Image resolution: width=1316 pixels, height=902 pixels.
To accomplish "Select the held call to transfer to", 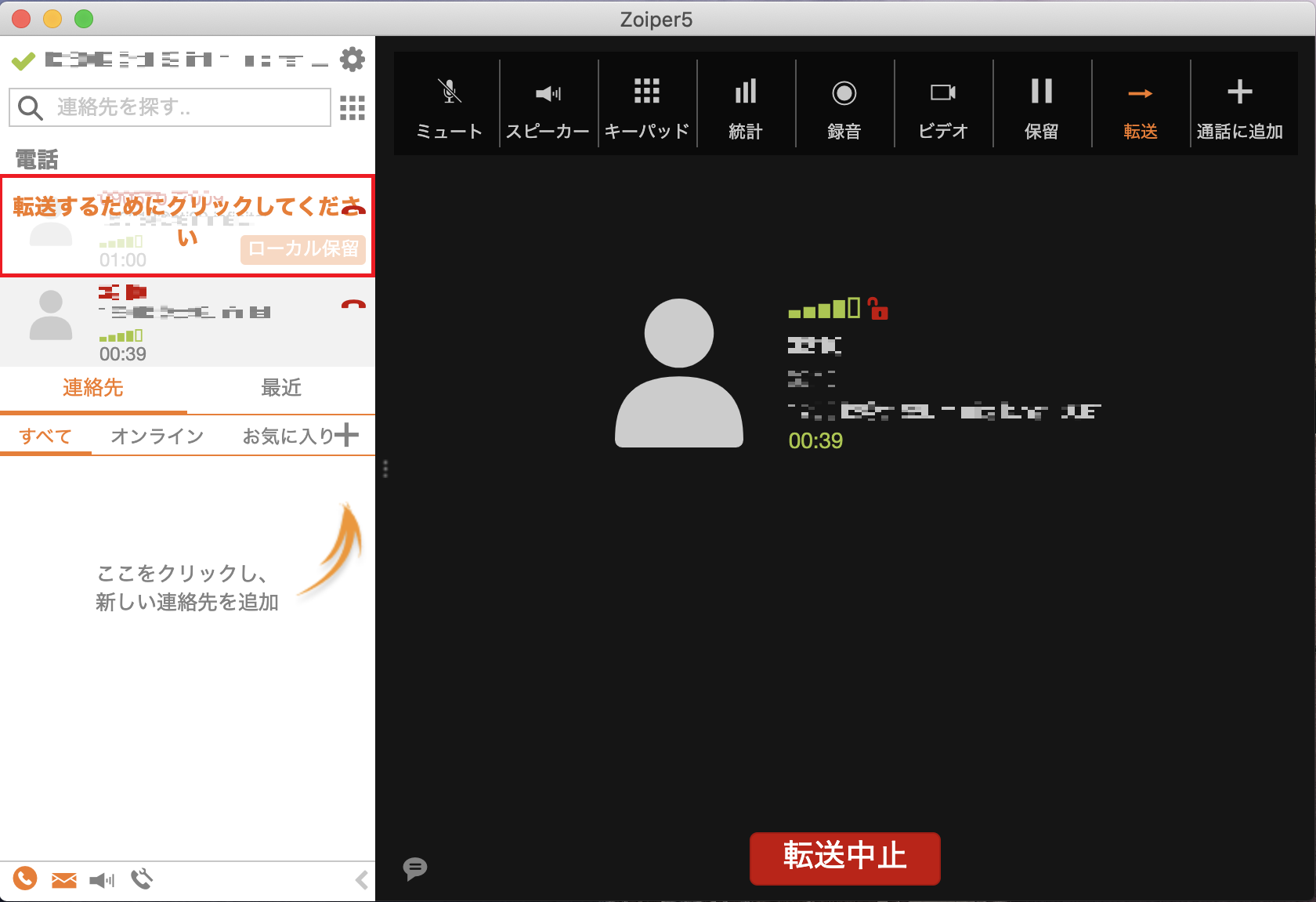I will tap(188, 226).
